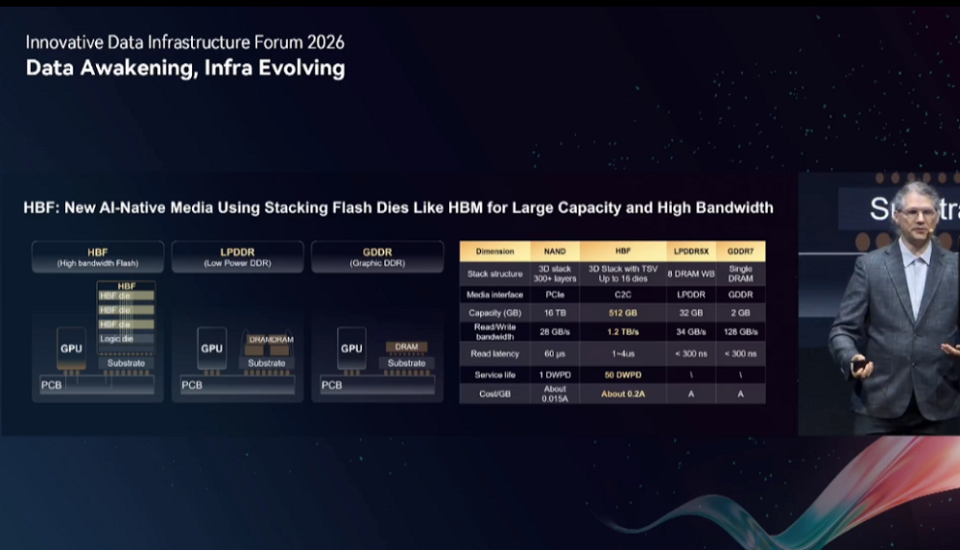Screen dimensions: 960x550
Task: Click the GPU chip in the HBF diagram
Action: click(71, 348)
